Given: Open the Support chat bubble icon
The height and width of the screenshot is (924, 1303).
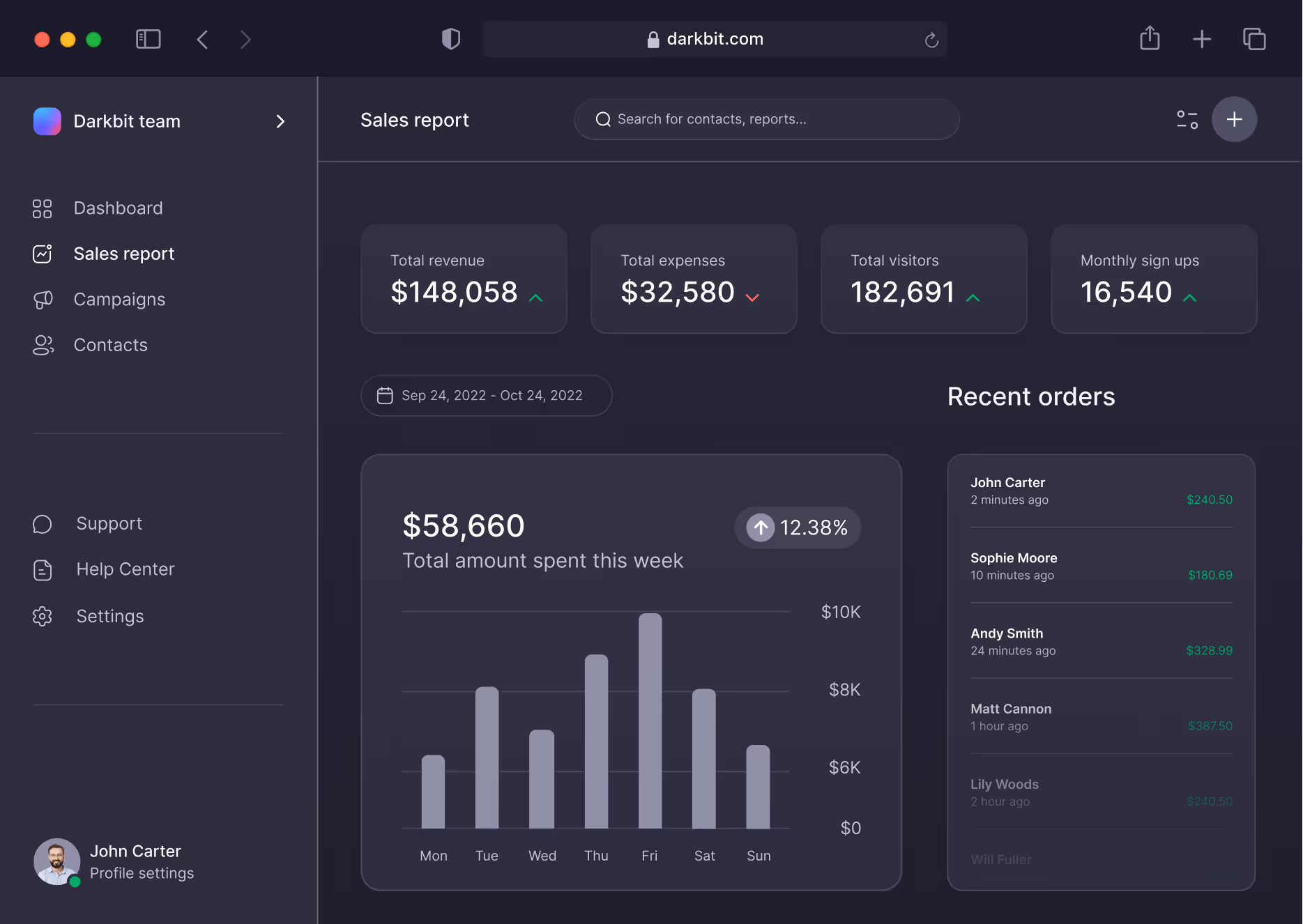Looking at the screenshot, I should (x=43, y=523).
